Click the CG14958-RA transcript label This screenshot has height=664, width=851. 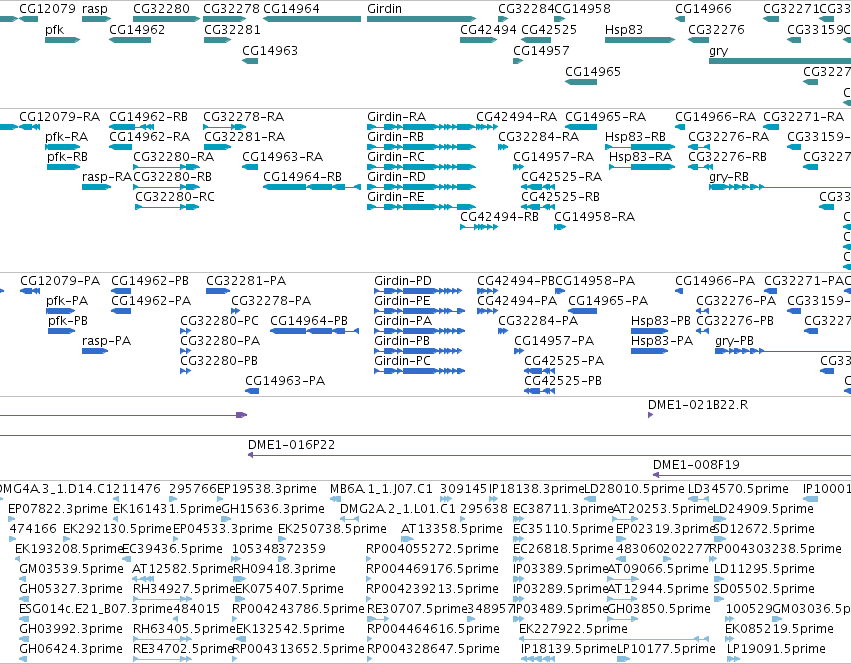click(595, 217)
